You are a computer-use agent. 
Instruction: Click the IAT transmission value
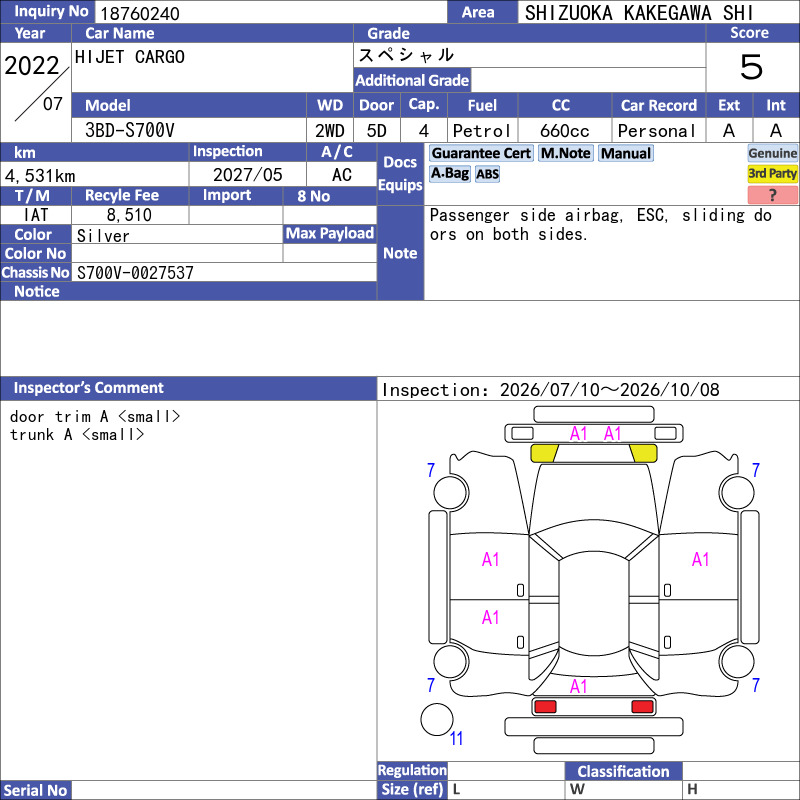point(36,215)
